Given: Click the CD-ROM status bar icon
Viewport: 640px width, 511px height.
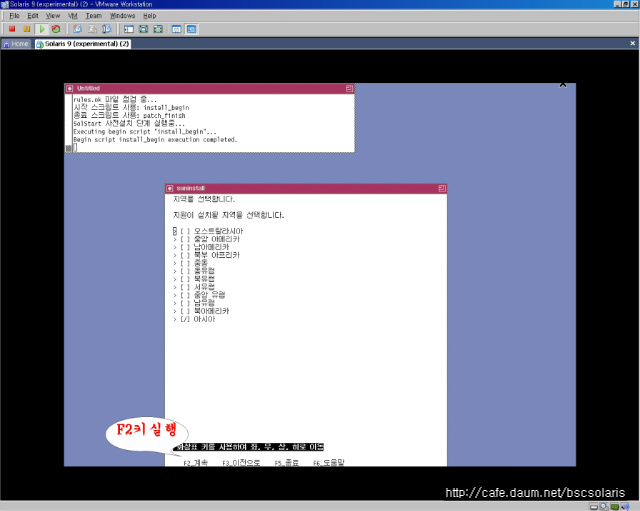Looking at the screenshot, I should click(x=604, y=507).
